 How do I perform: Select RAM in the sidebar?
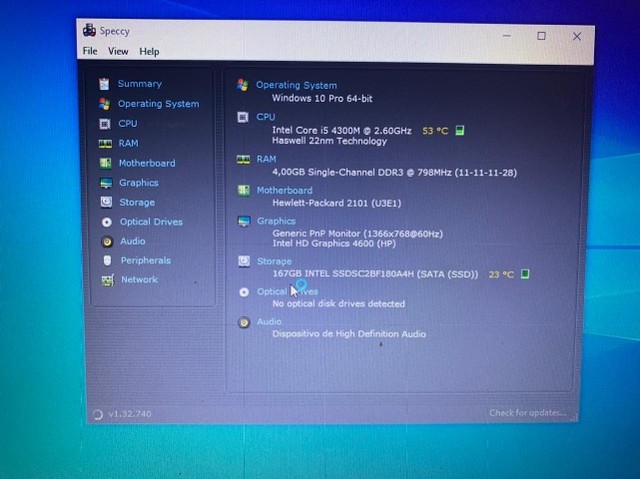[x=129, y=143]
